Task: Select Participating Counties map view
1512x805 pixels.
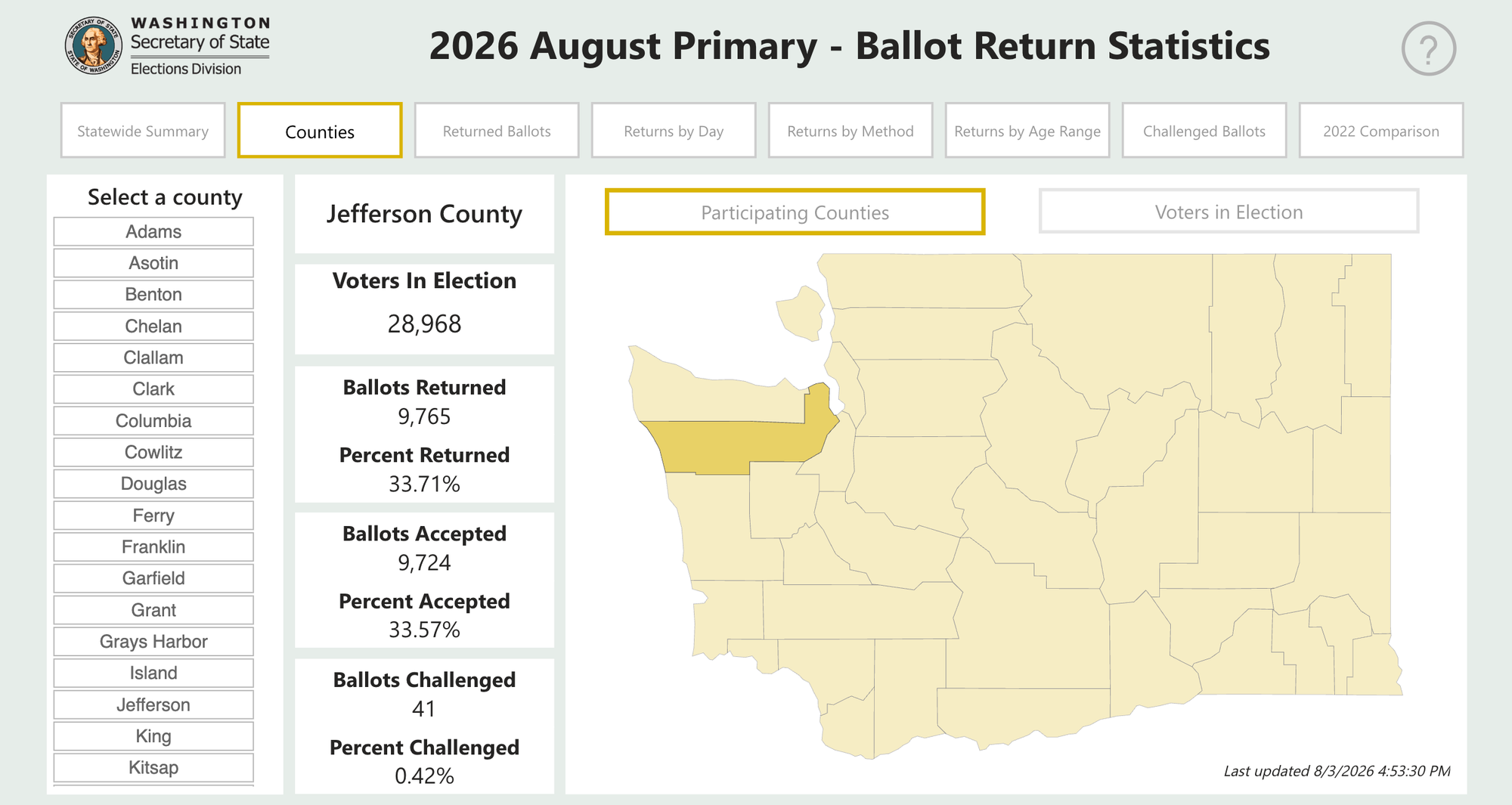Action: tap(795, 212)
